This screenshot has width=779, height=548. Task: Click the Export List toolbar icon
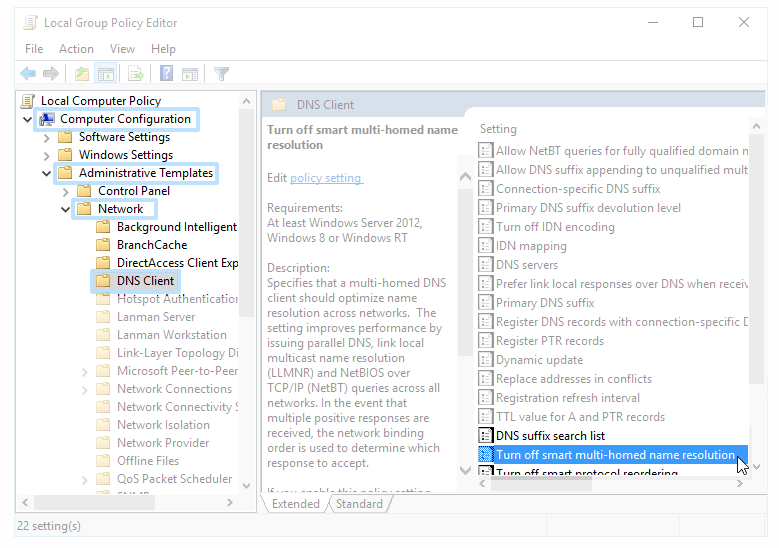136,74
